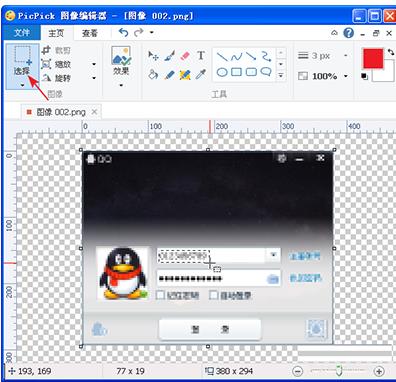396x382 pixels.
Task: Open the 文件 file menu
Action: pyautogui.click(x=22, y=33)
